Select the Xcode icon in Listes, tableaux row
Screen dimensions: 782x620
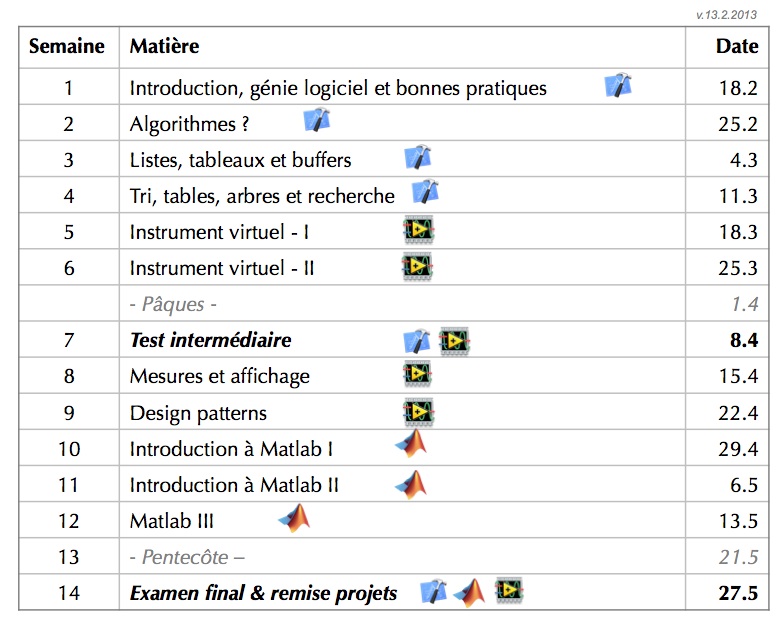click(417, 157)
